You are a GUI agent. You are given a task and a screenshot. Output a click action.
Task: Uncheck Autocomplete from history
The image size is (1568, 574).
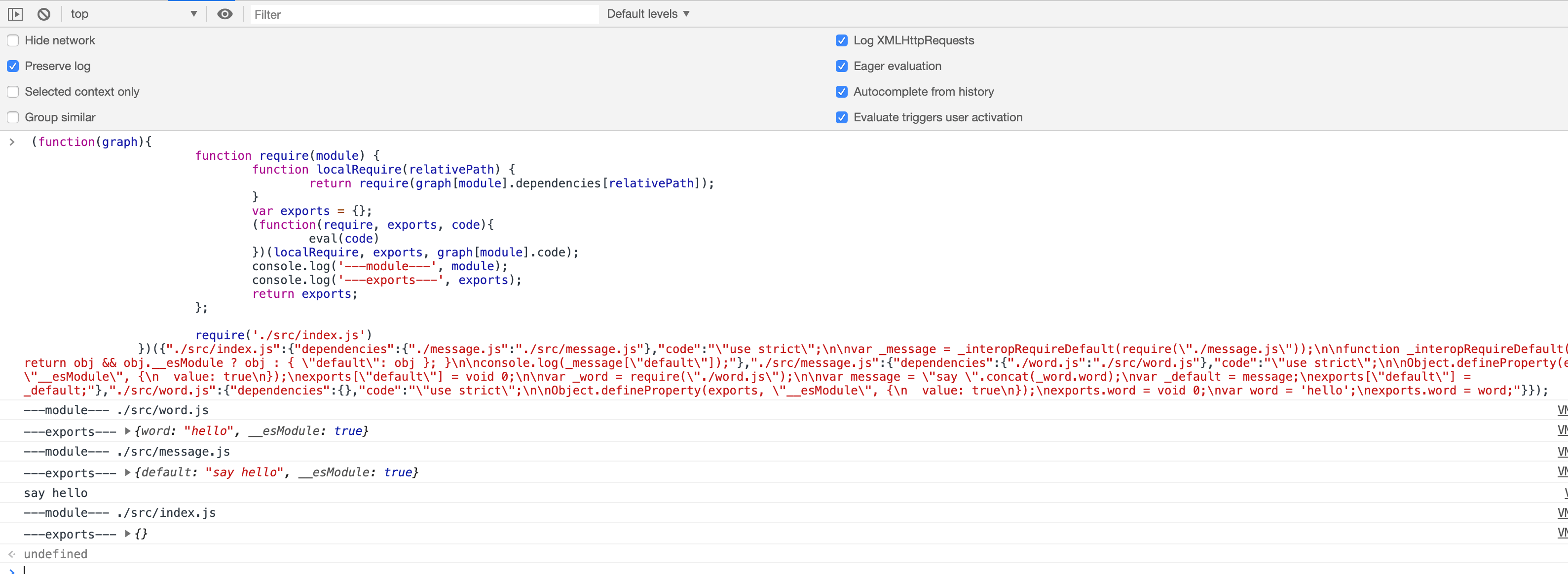tap(841, 92)
